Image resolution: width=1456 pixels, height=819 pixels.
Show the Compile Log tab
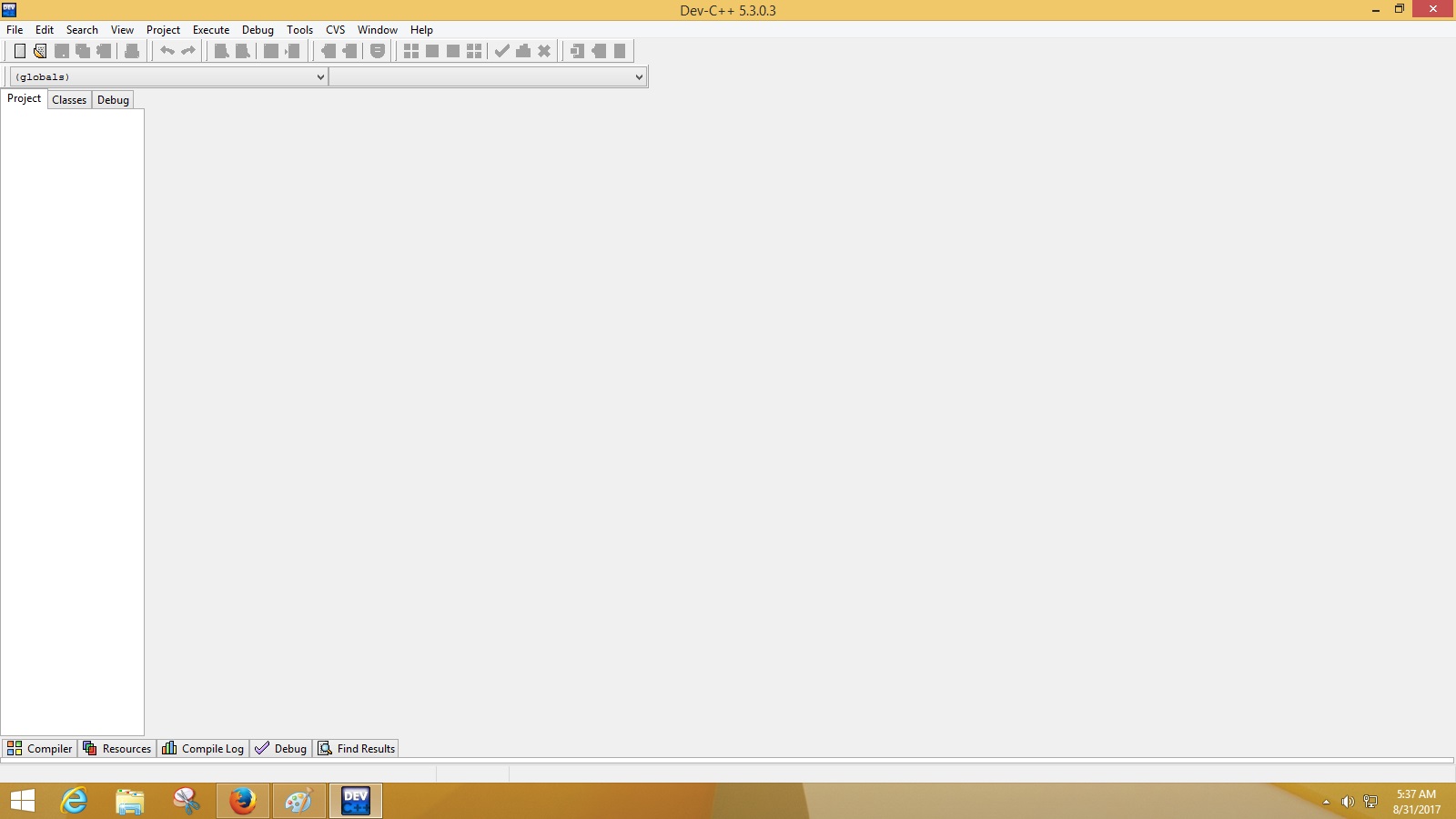(x=203, y=749)
